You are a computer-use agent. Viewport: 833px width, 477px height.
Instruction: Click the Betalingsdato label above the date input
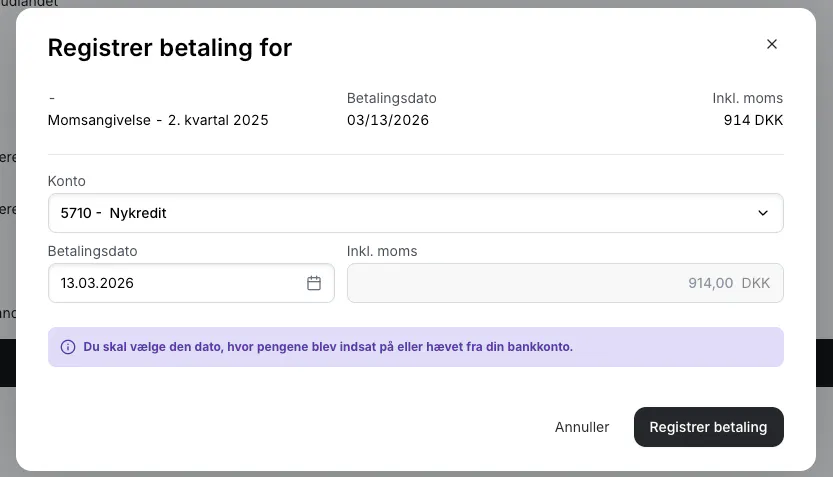click(92, 251)
